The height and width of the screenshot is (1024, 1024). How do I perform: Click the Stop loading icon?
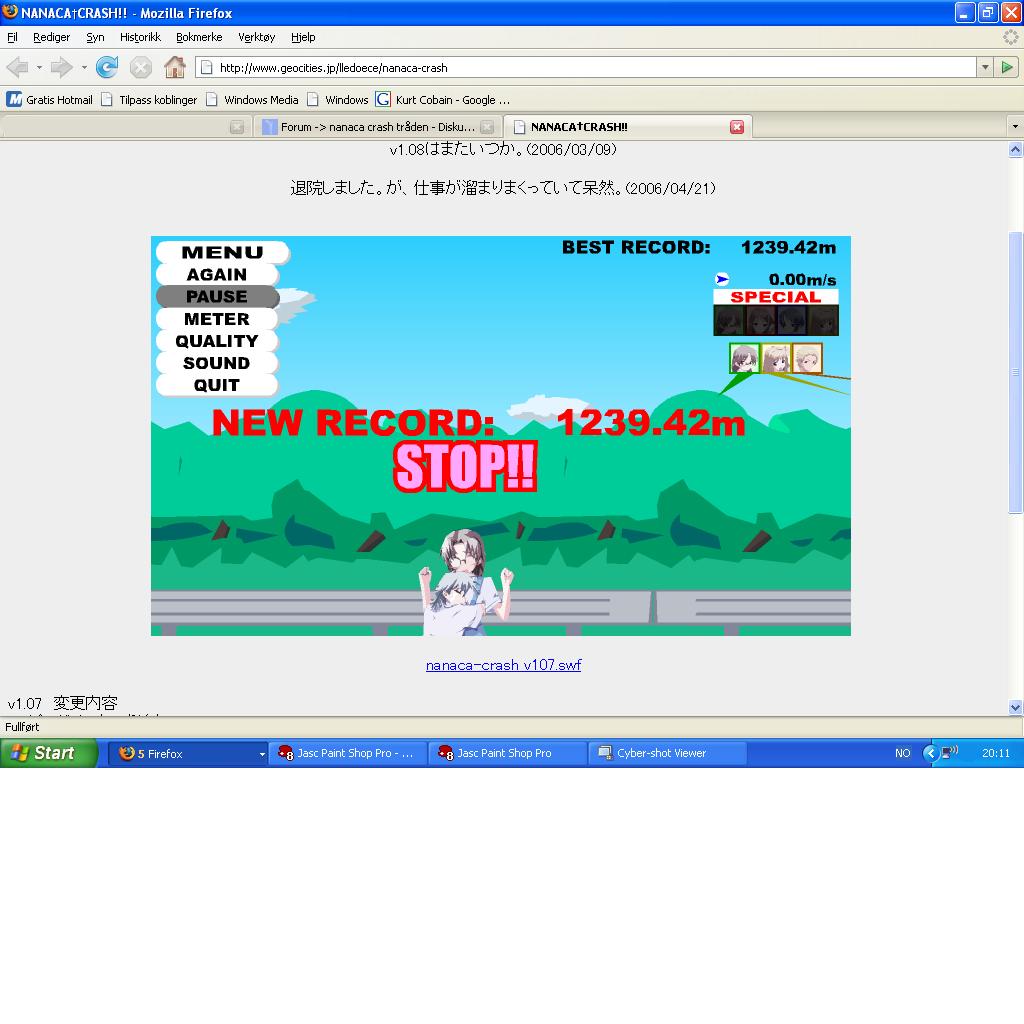click(140, 67)
